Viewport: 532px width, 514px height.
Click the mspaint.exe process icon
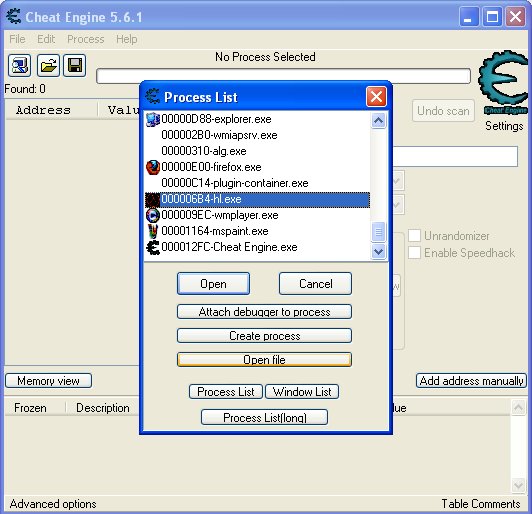point(153,231)
